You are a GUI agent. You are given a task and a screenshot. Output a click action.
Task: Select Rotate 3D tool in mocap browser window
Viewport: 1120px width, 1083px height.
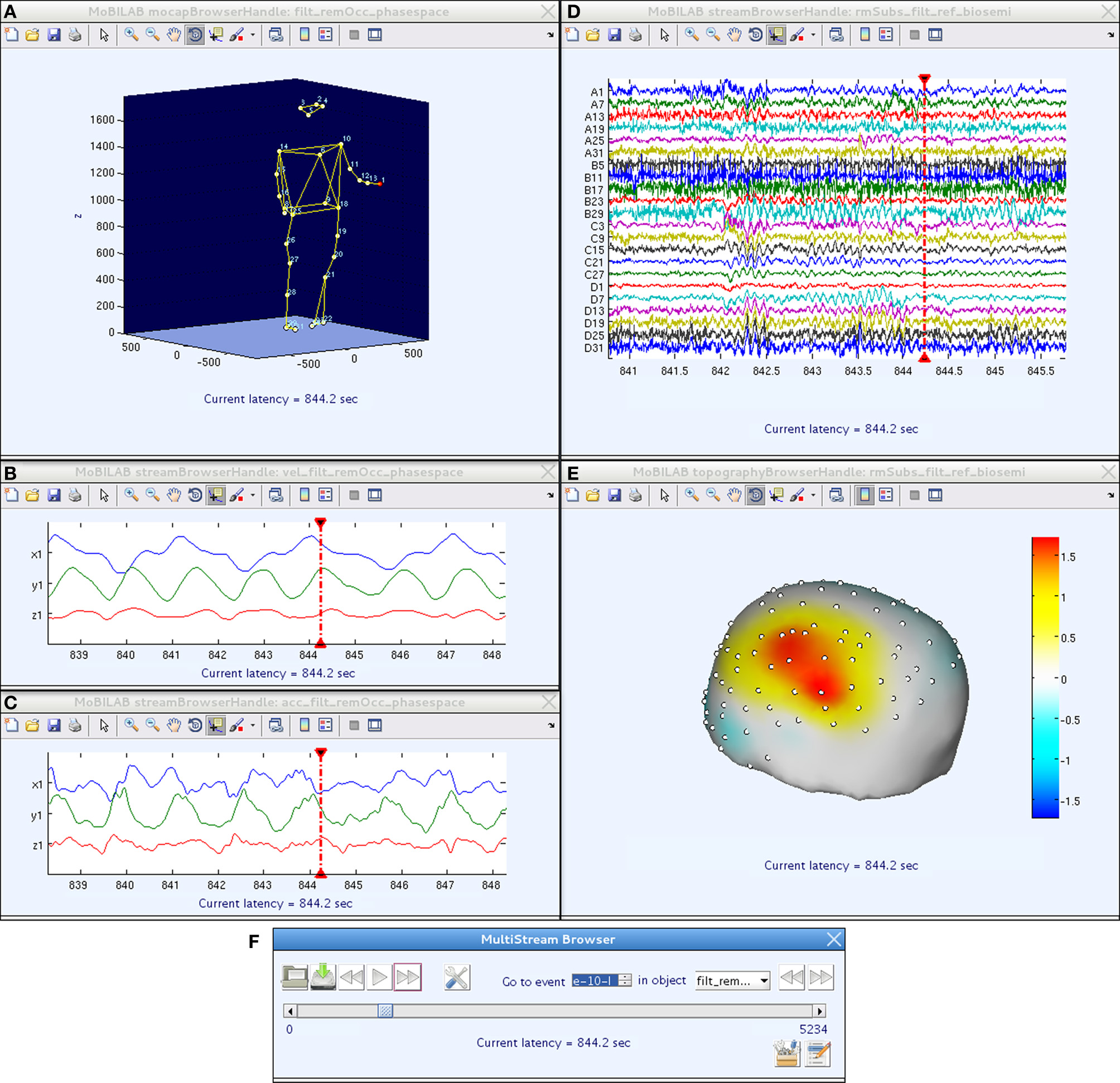[x=195, y=35]
